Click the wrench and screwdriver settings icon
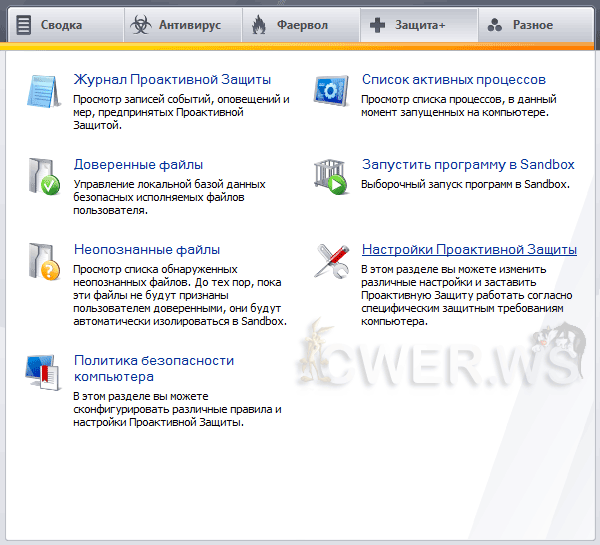This screenshot has width=600, height=545. point(330,260)
